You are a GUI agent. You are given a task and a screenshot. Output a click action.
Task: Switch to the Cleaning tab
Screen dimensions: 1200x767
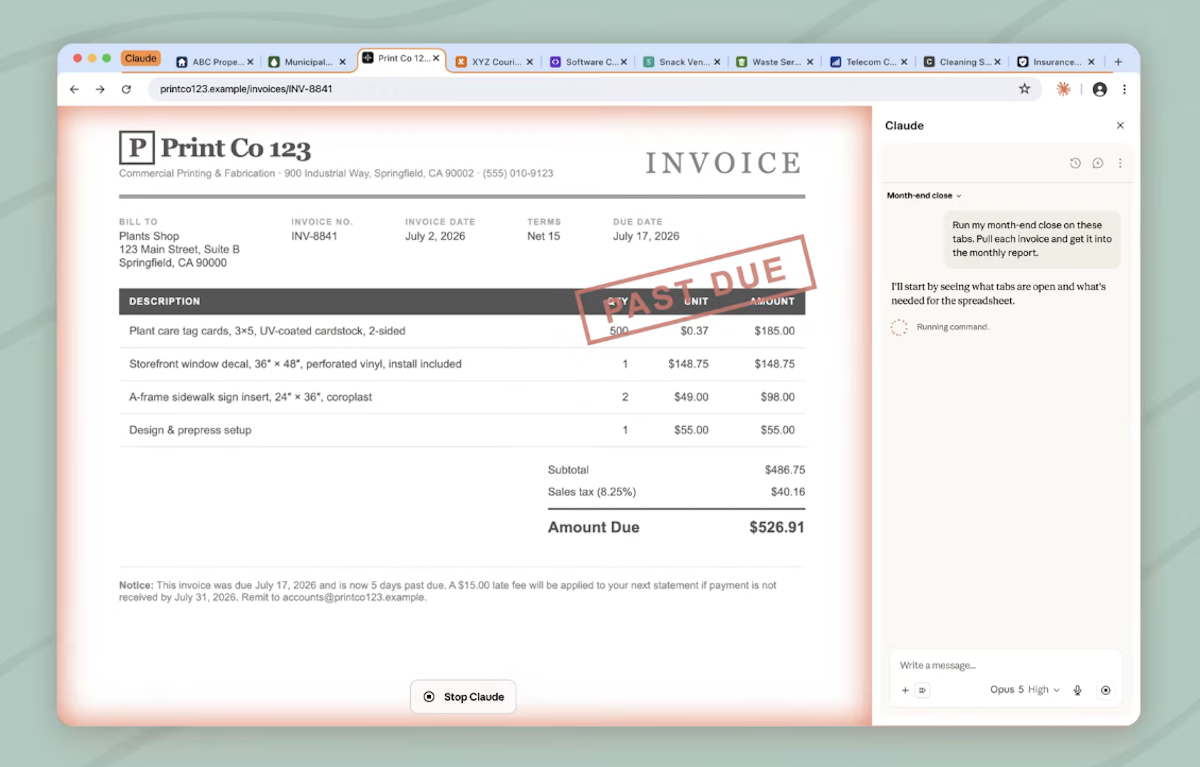coord(962,62)
